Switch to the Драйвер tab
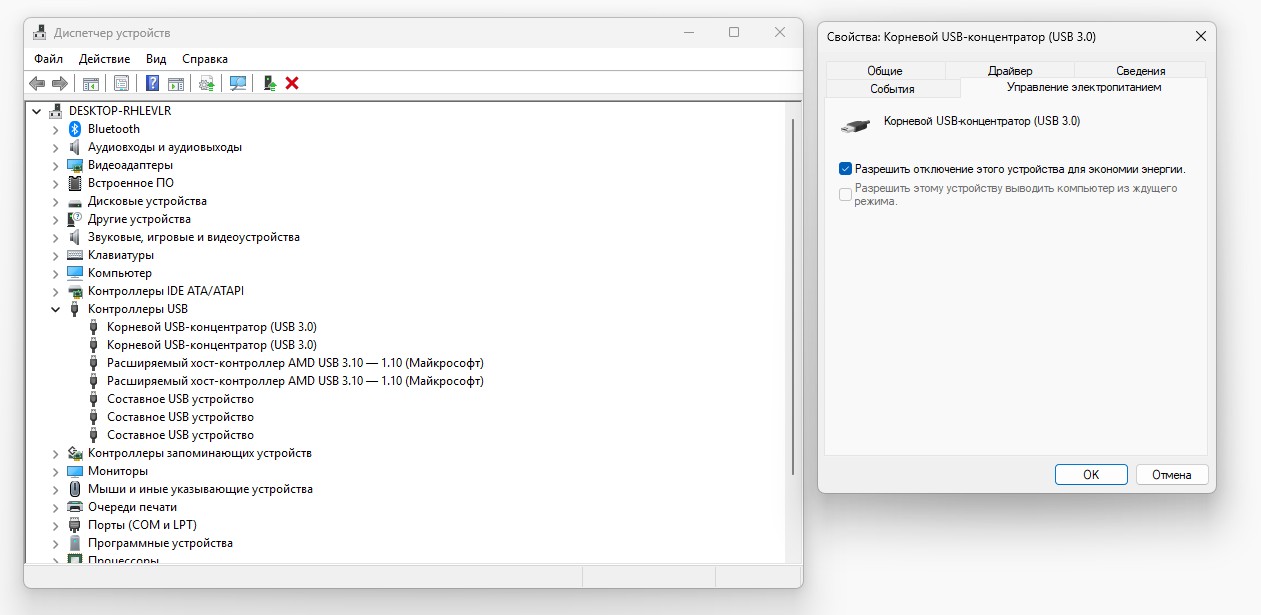The height and width of the screenshot is (615, 1261). coord(1009,71)
